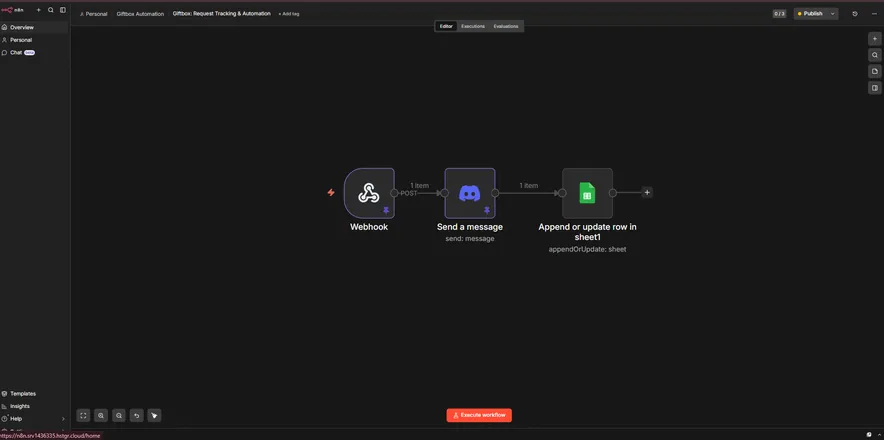The width and height of the screenshot is (884, 440).
Task: Click Personal breadcrumb in header
Action: 94,14
